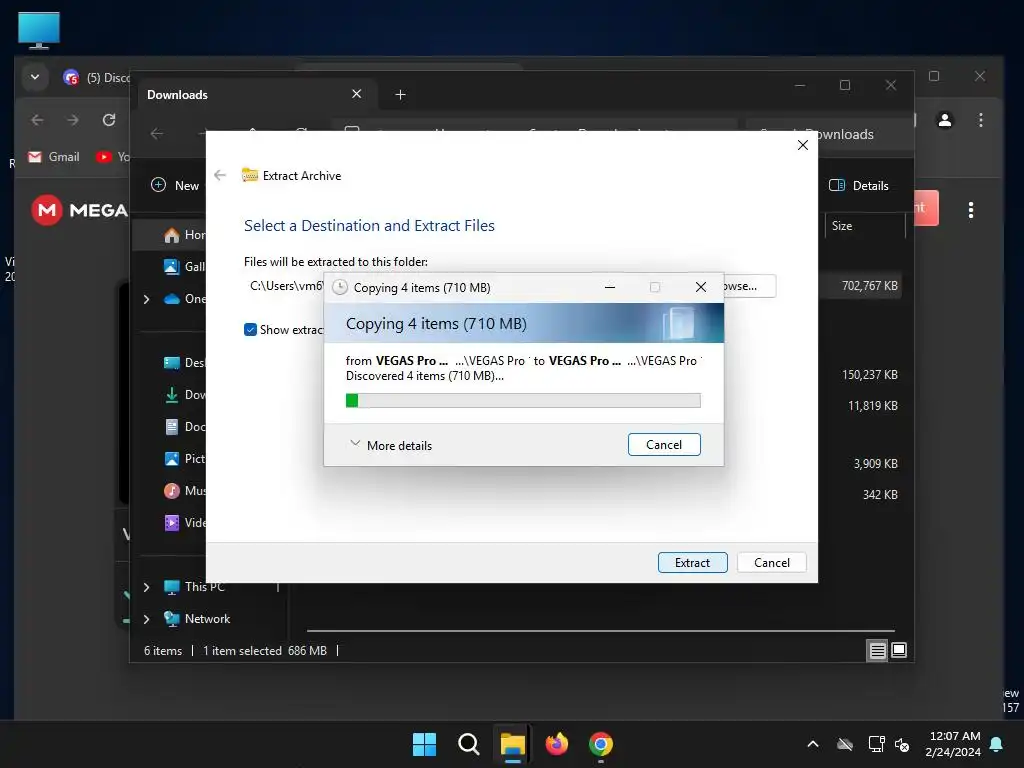Image resolution: width=1024 pixels, height=768 pixels.
Task: Toggle Show extracted files checkbox
Action: coord(250,330)
